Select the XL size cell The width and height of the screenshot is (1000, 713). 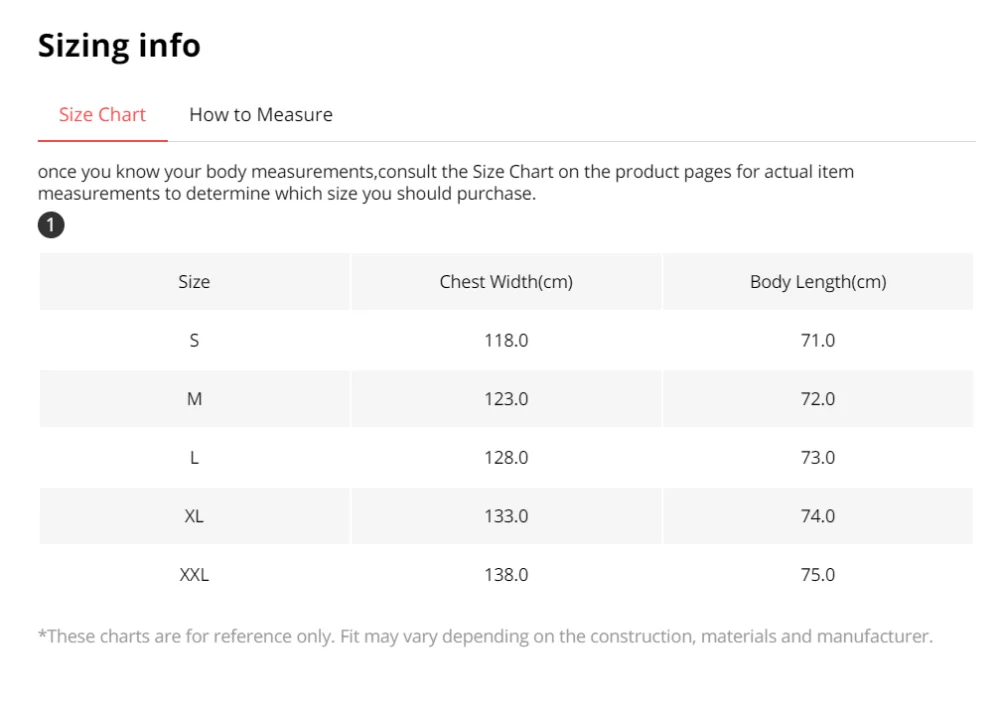tap(195, 516)
